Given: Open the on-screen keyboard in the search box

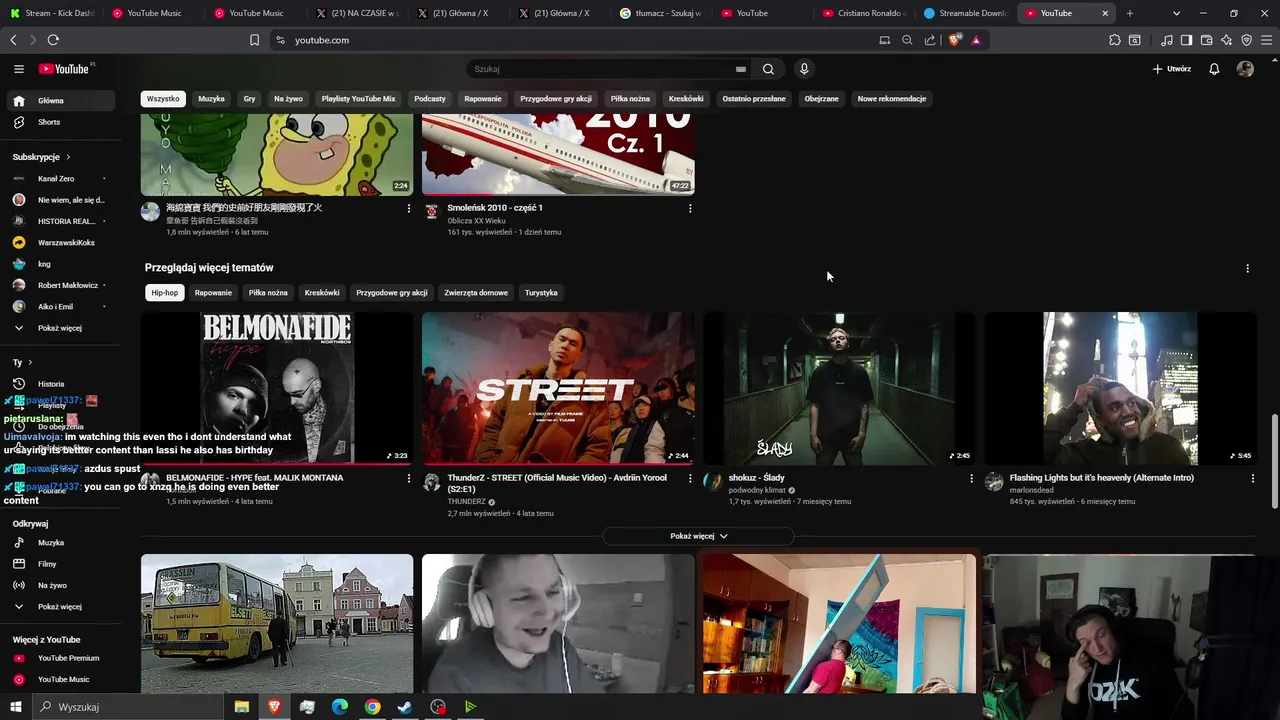Looking at the screenshot, I should point(741,69).
